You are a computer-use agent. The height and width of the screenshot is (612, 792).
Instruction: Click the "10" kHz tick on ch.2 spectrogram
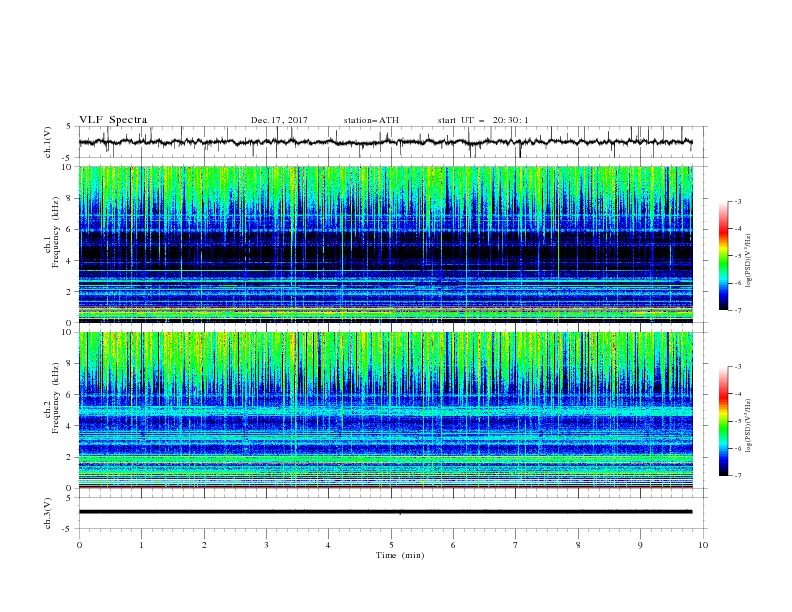tap(68, 332)
